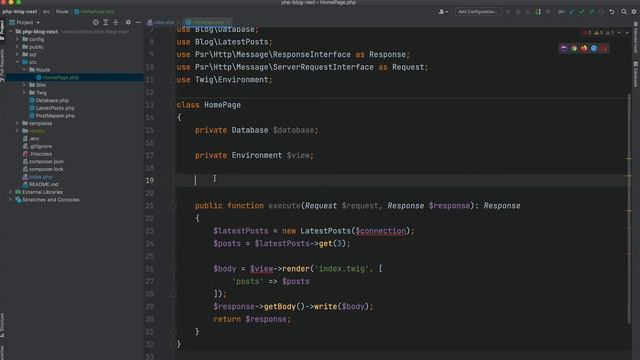This screenshot has height=360, width=640.
Task: Open Project panel gear options
Action: (128, 22)
